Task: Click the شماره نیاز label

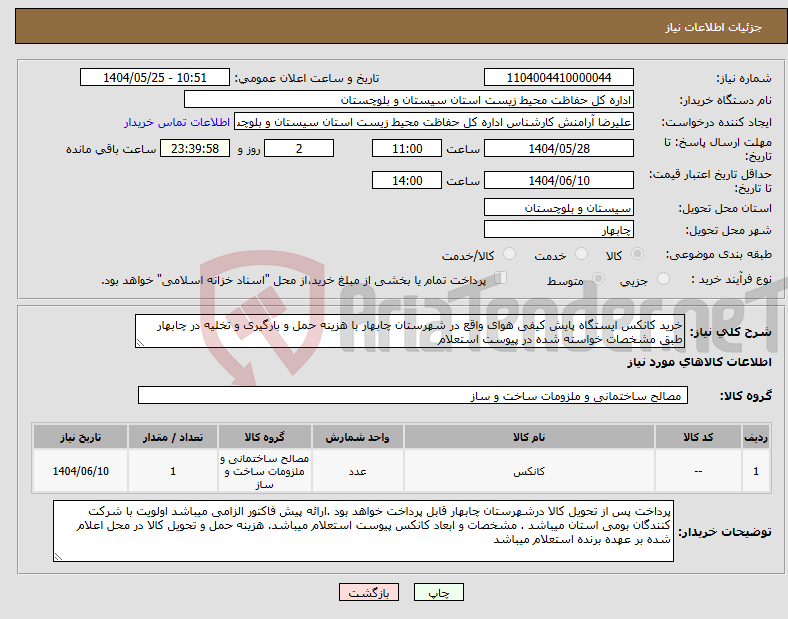Action: (744, 78)
